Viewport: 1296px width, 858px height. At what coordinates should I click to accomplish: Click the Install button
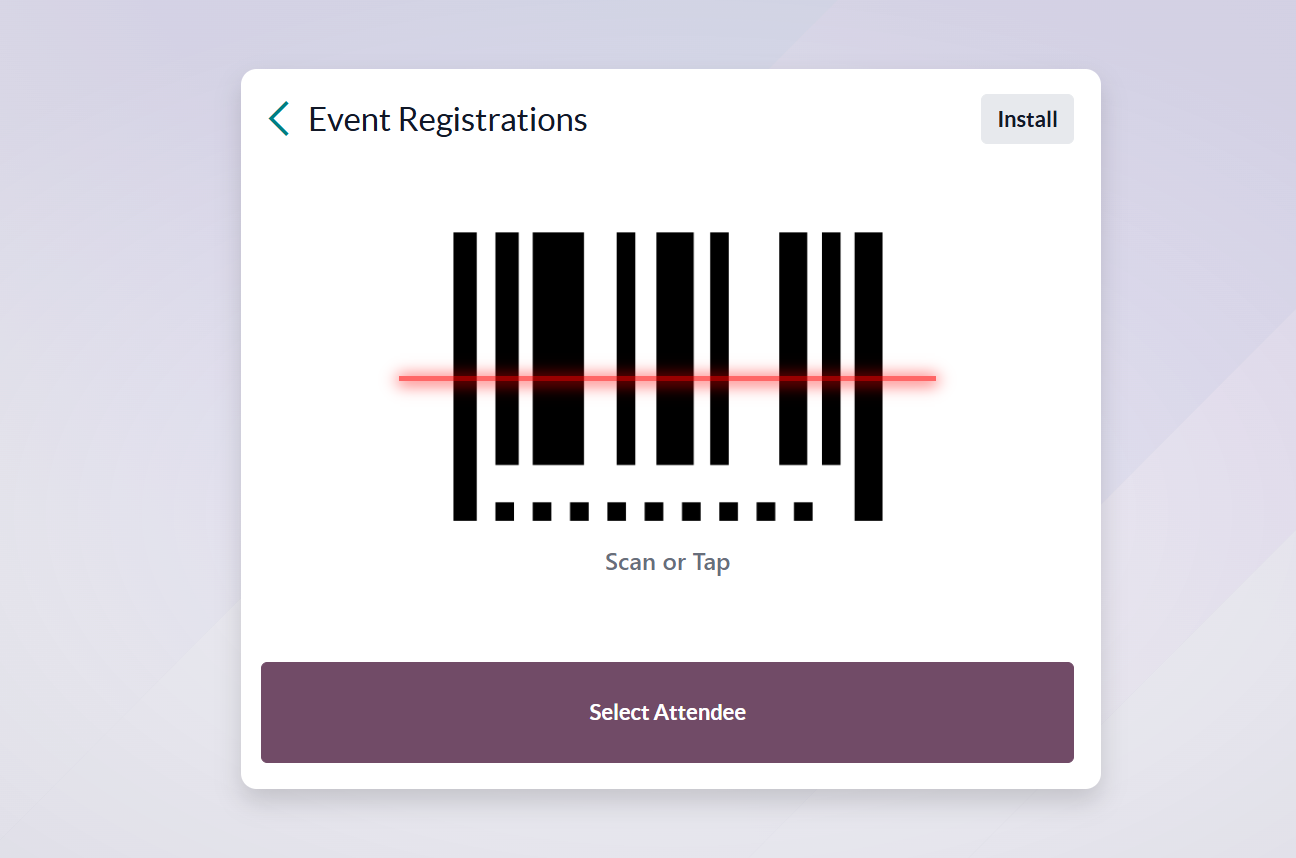point(1027,119)
